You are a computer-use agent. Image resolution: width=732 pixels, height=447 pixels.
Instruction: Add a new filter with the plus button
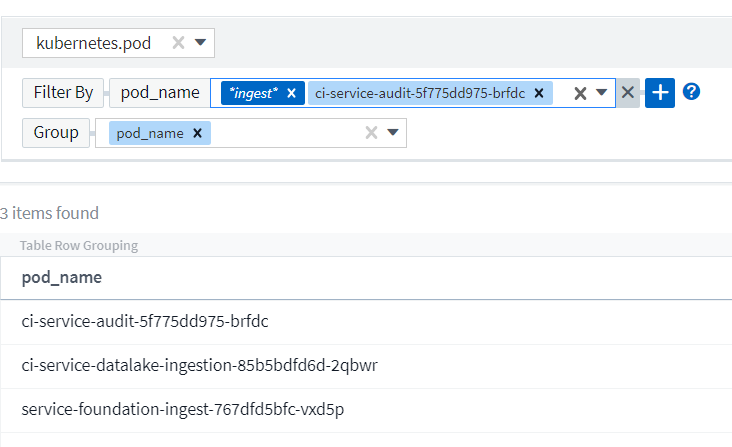coord(659,93)
